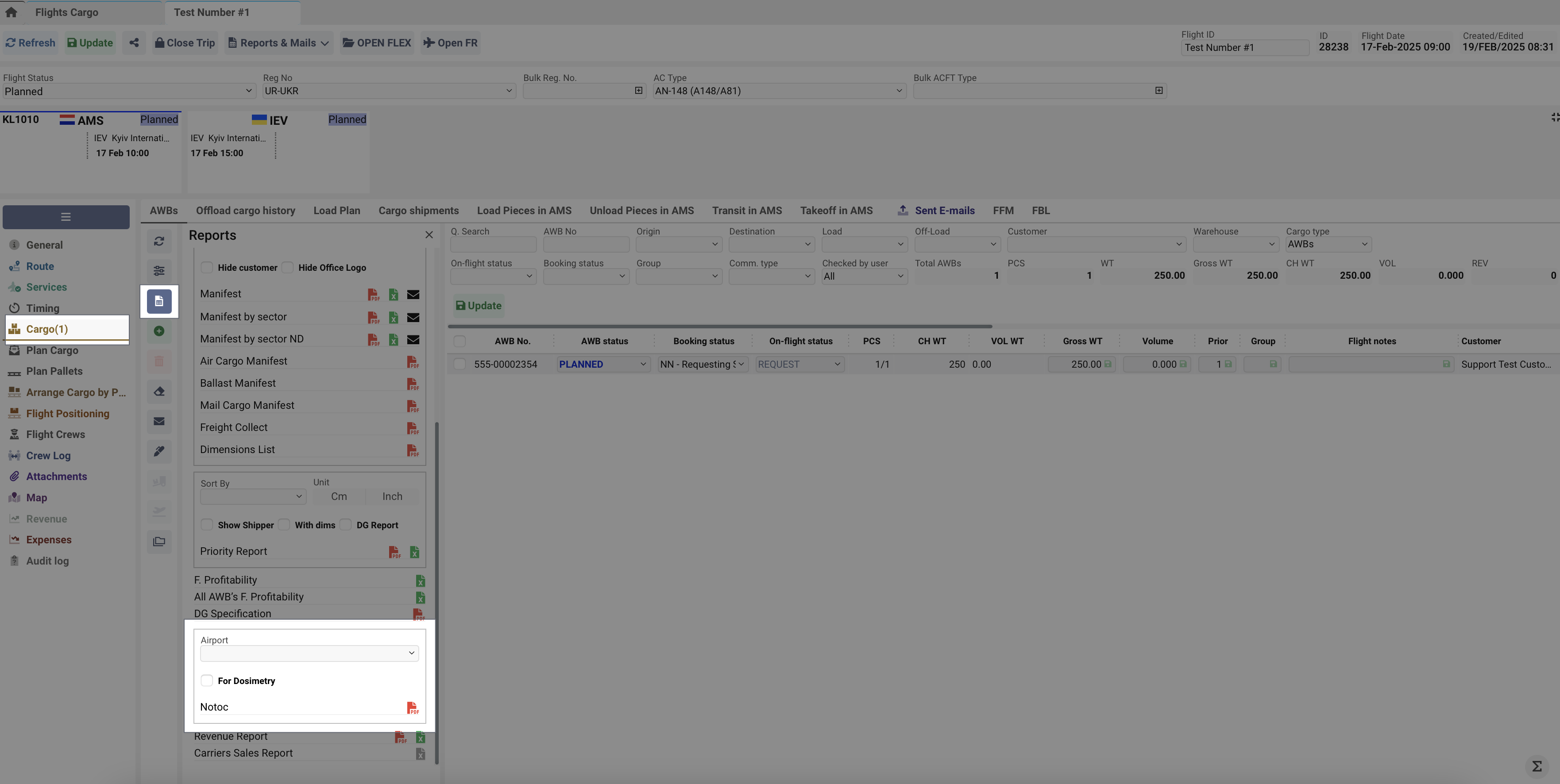Enable the For Dosimetry checkbox
Viewport: 1560px width, 784px height.
(x=207, y=680)
